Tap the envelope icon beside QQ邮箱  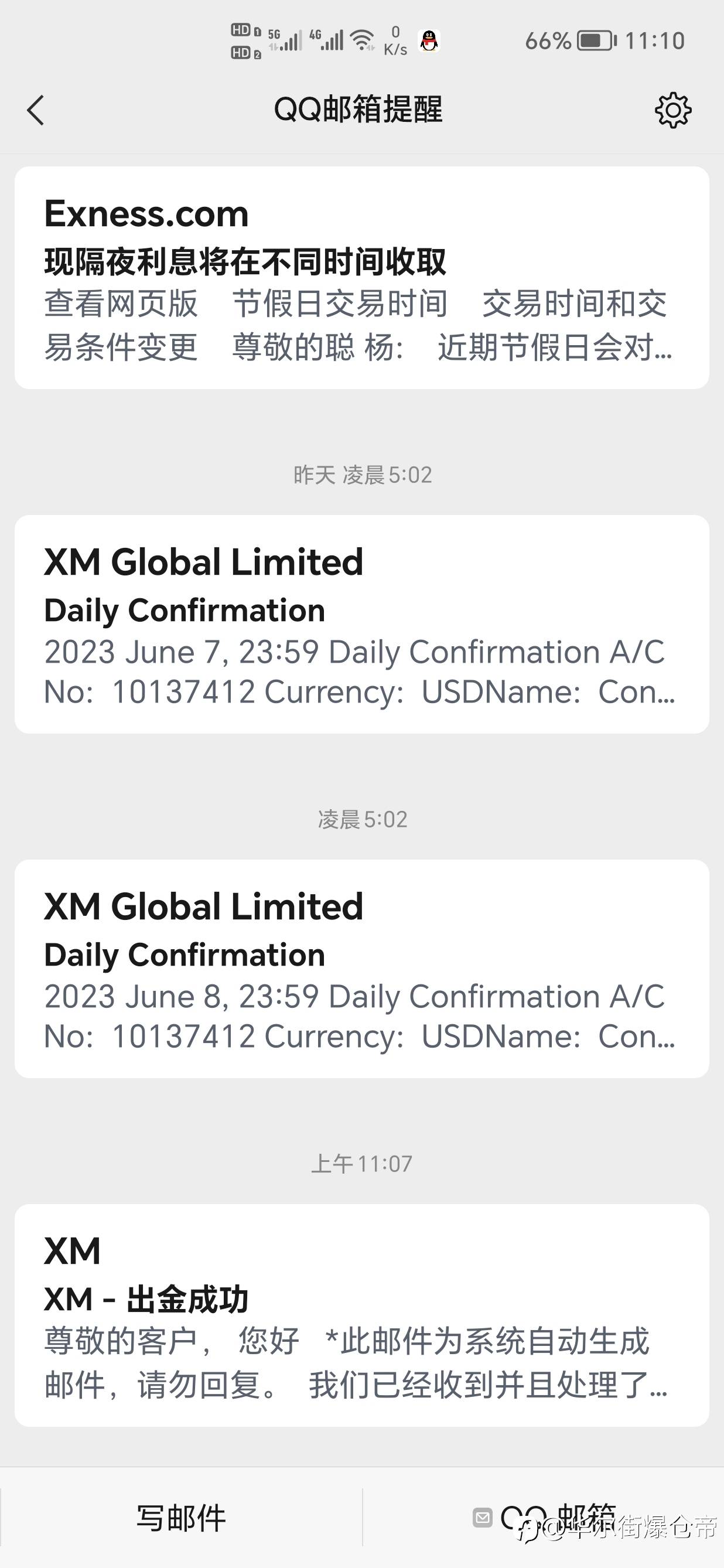pyautogui.click(x=483, y=1517)
